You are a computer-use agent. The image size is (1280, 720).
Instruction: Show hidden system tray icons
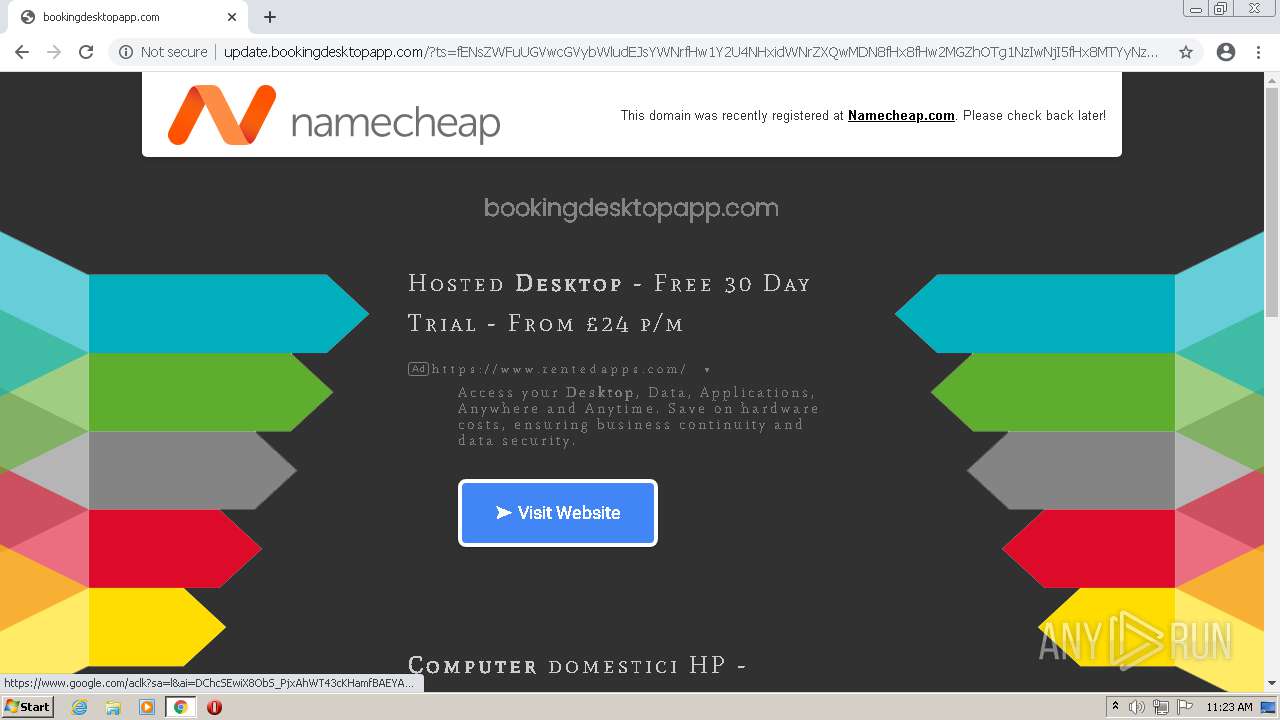click(1115, 707)
